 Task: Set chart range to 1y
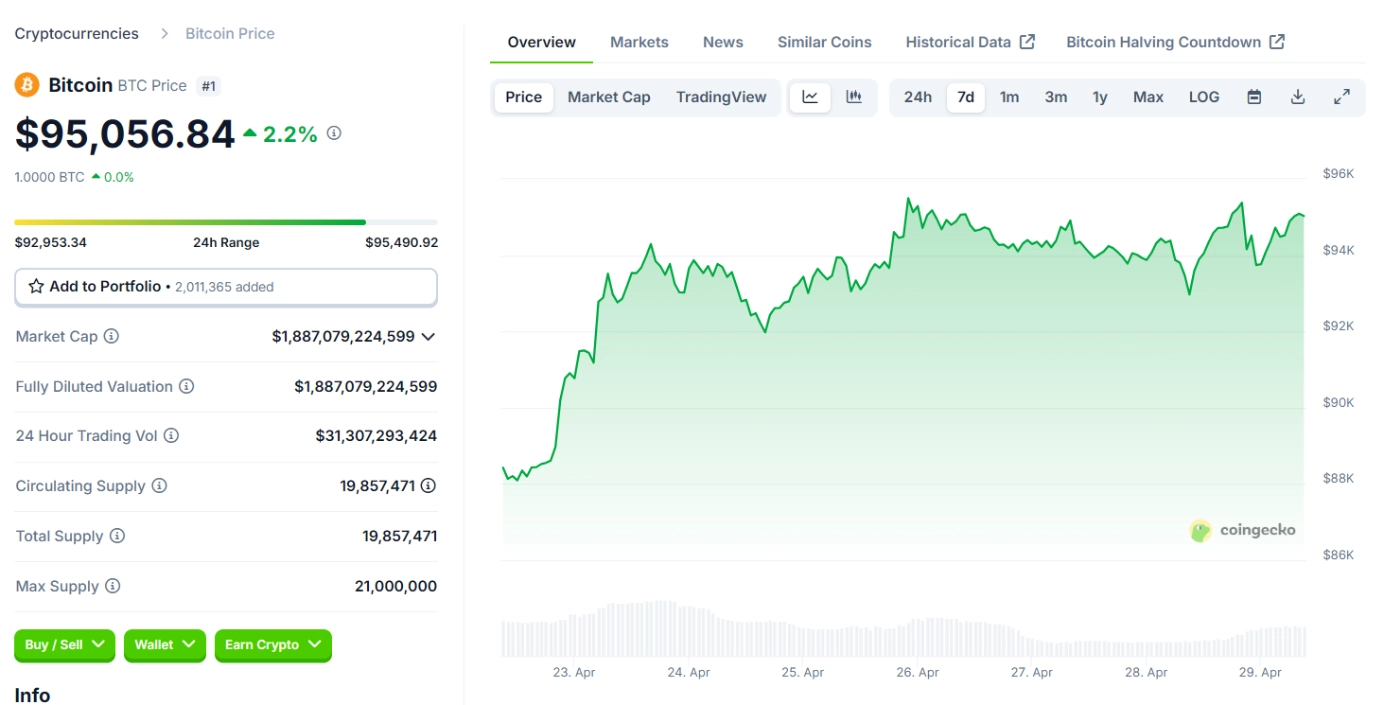(1100, 97)
